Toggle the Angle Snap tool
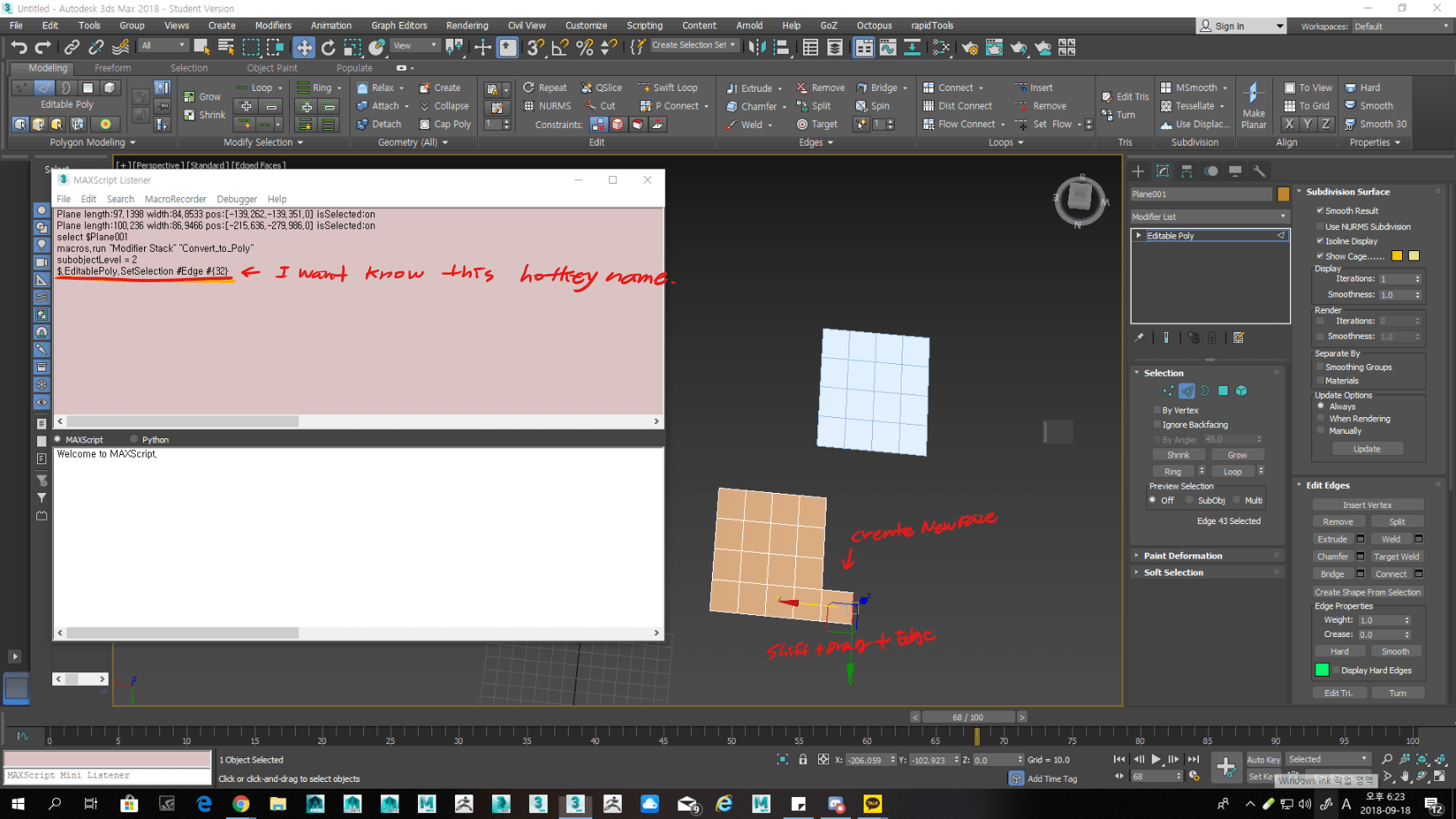1456x819 pixels. (560, 47)
